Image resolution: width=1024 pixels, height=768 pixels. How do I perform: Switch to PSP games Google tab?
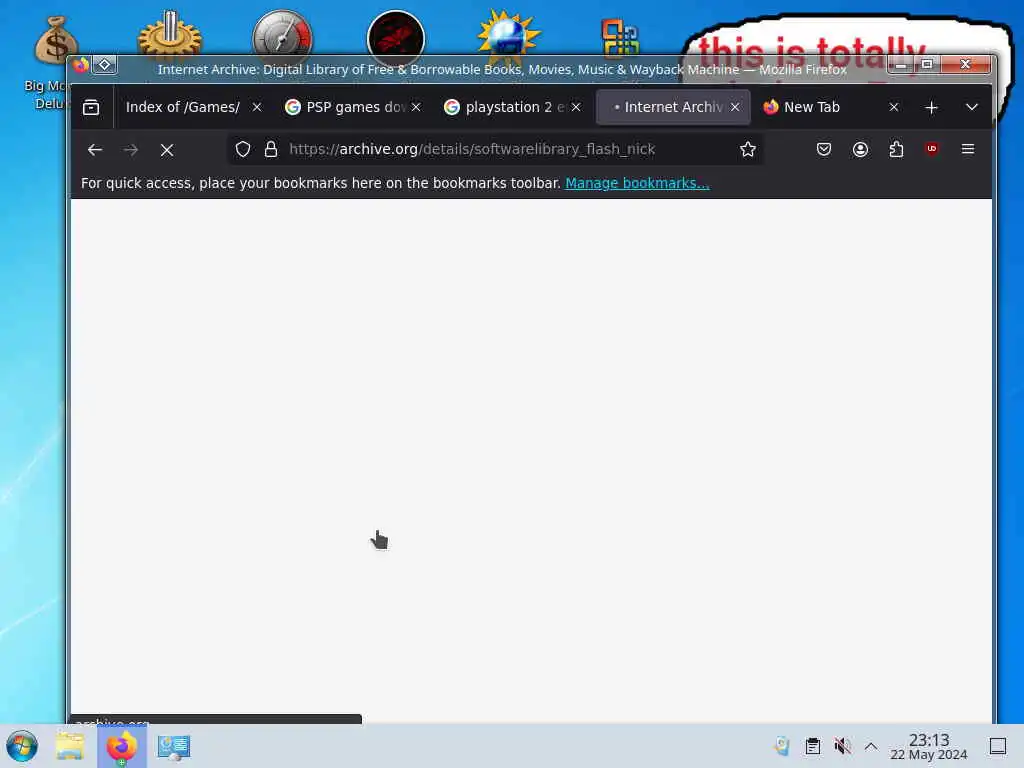point(346,107)
